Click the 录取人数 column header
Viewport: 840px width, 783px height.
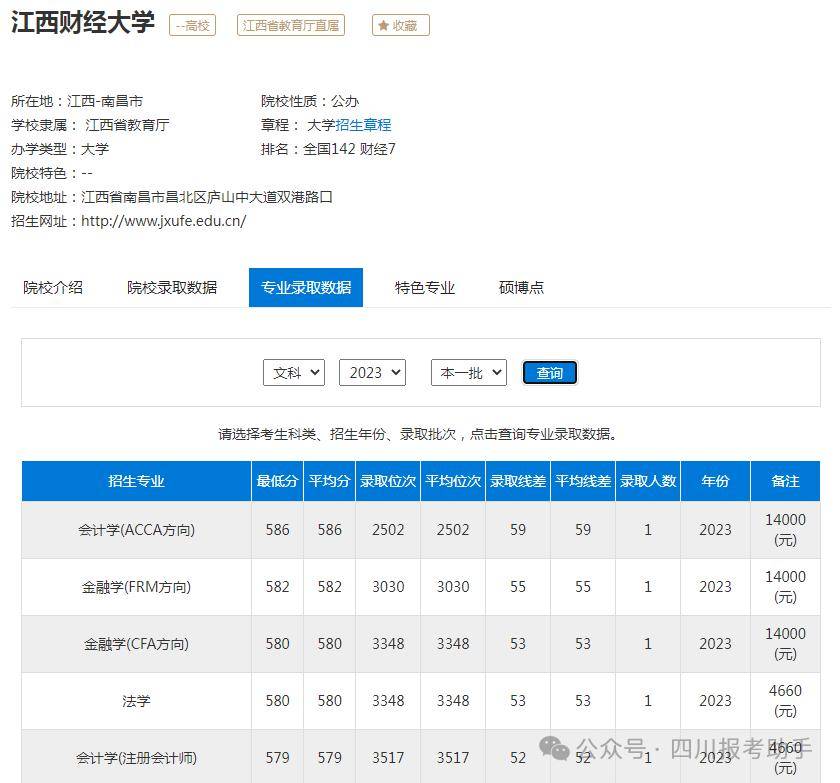[648, 481]
